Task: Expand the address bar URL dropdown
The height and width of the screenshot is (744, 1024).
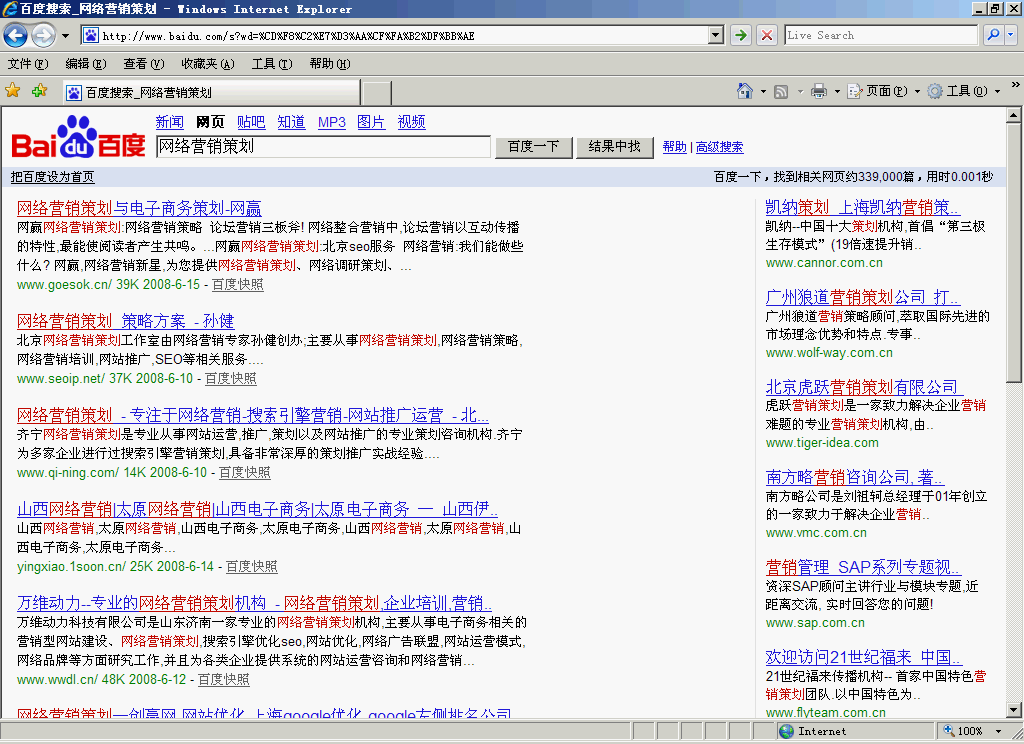Action: [715, 35]
